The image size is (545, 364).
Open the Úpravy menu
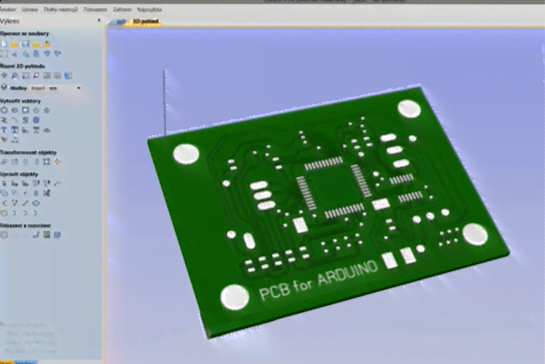[x=30, y=9]
